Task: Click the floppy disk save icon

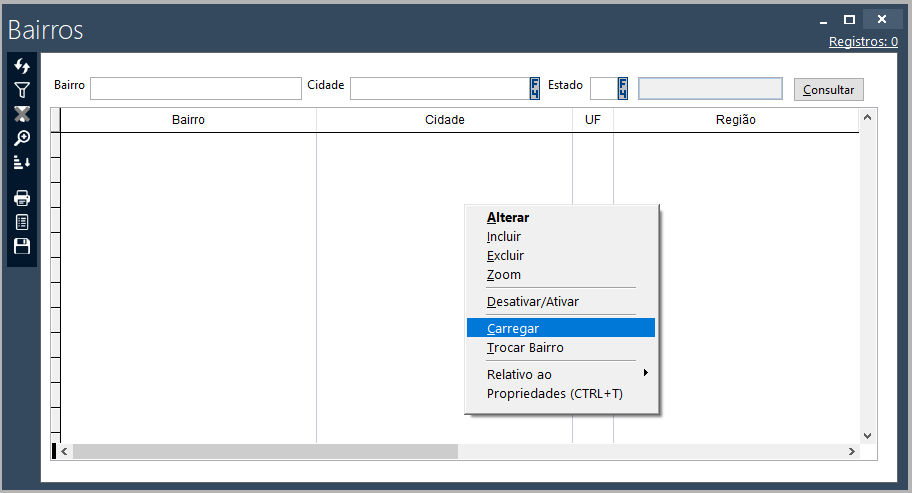Action: point(22,246)
